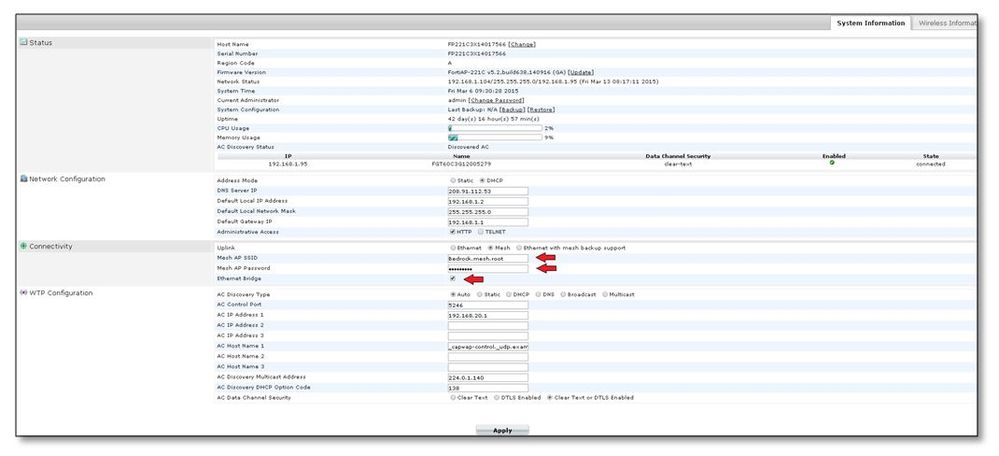Click the Status section icon
999x456 pixels.
[x=23, y=43]
